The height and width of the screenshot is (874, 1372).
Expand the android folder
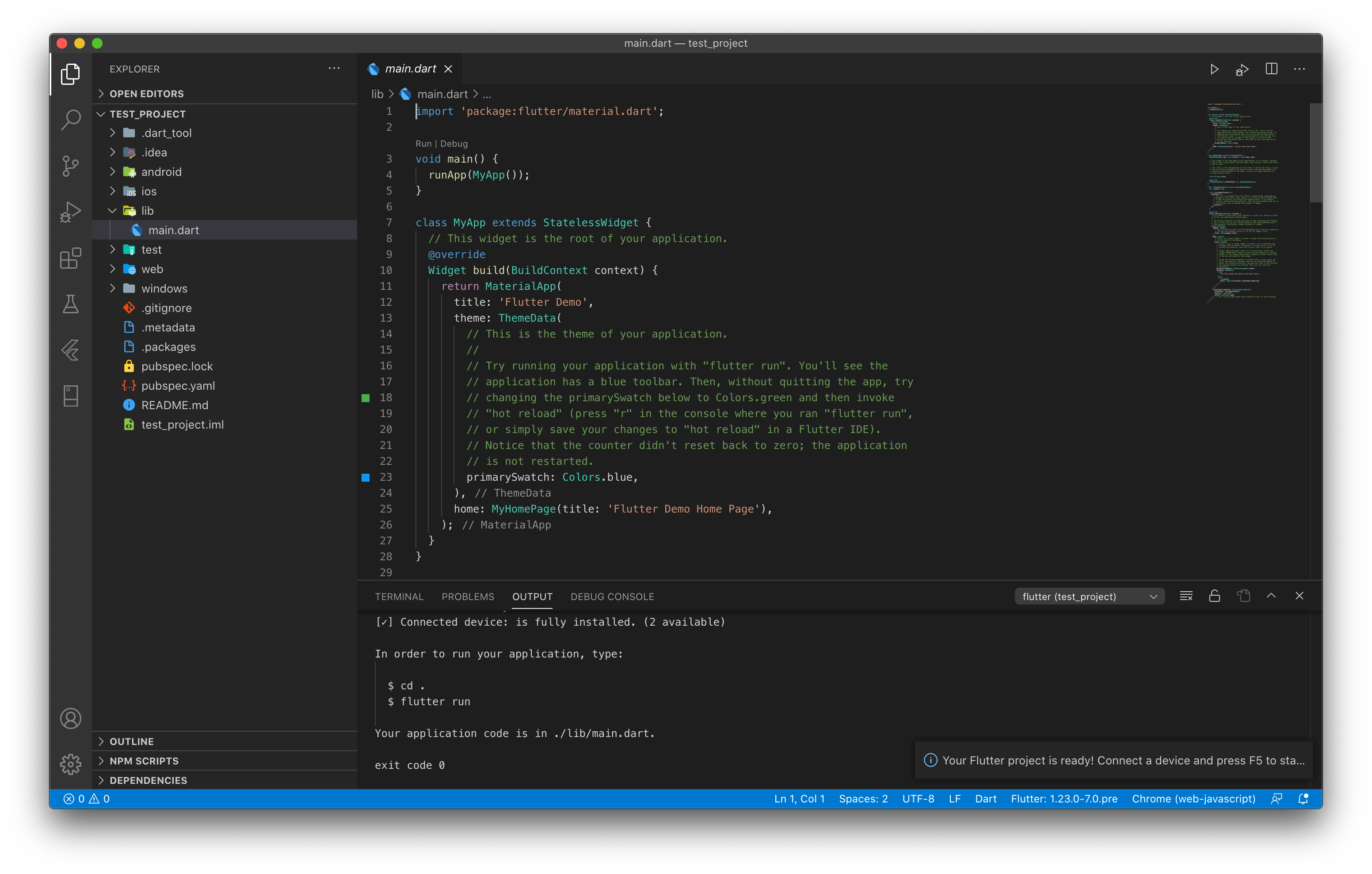(x=225, y=171)
